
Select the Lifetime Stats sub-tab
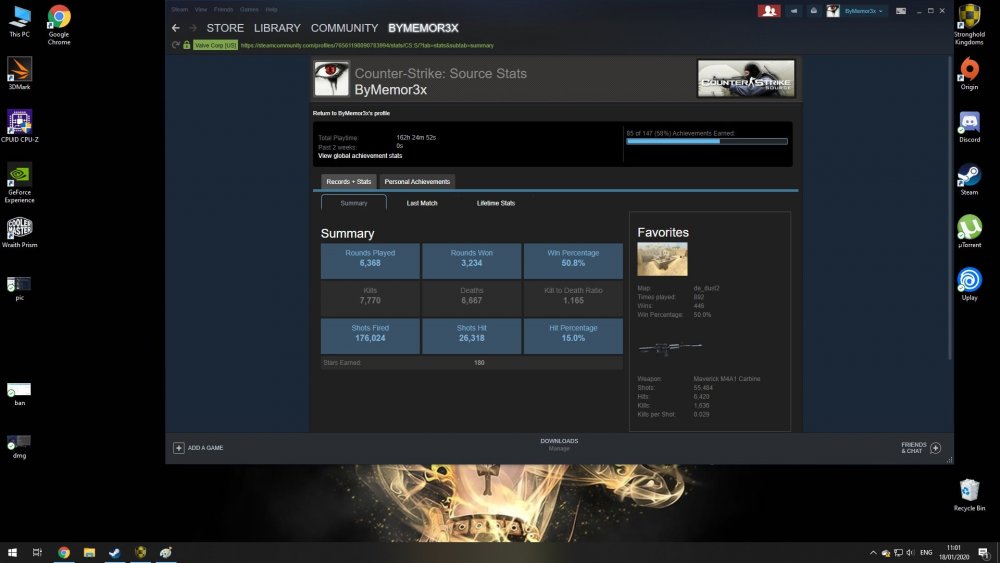pyautogui.click(x=495, y=203)
